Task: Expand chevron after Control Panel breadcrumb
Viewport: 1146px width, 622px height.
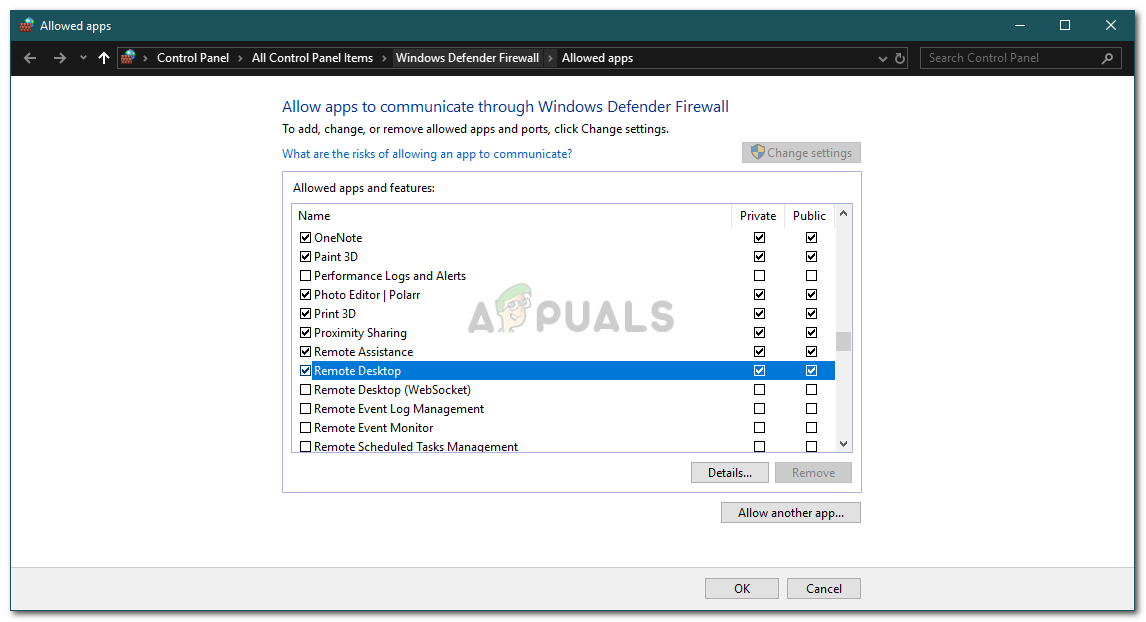Action: (x=240, y=58)
